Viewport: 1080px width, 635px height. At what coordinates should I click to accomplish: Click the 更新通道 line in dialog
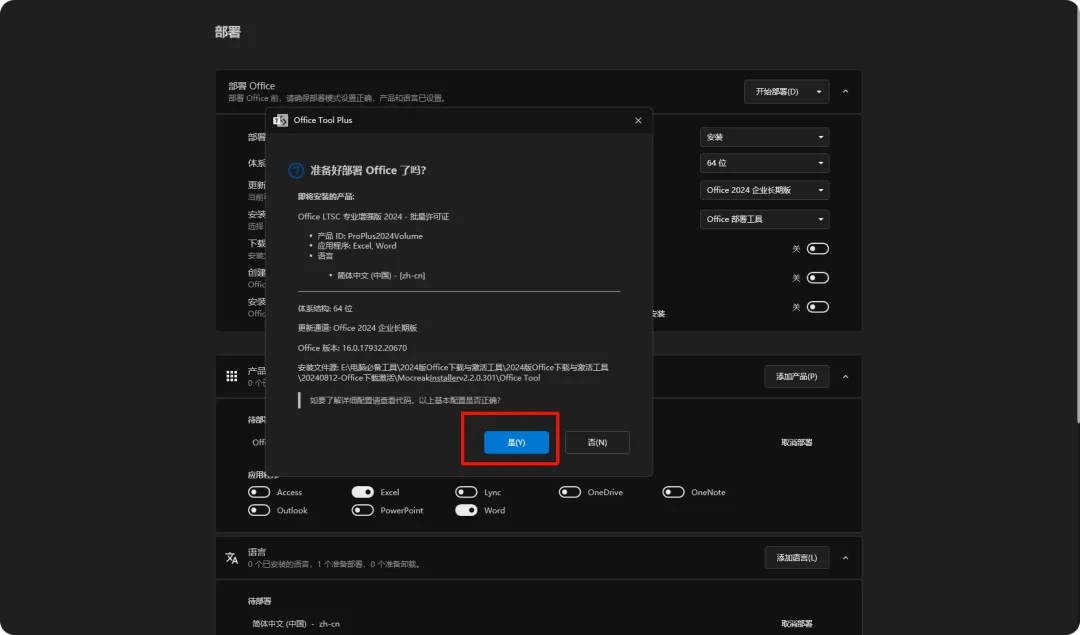(357, 328)
